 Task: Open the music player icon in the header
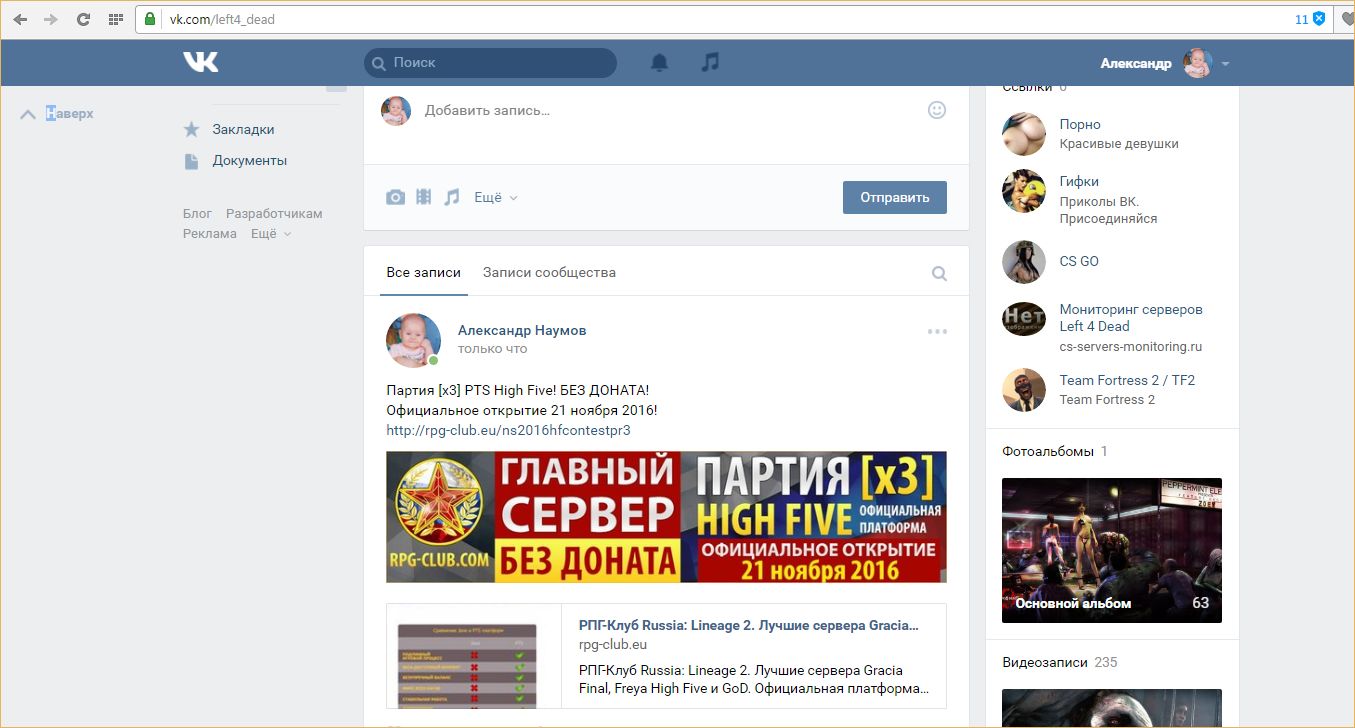(710, 62)
